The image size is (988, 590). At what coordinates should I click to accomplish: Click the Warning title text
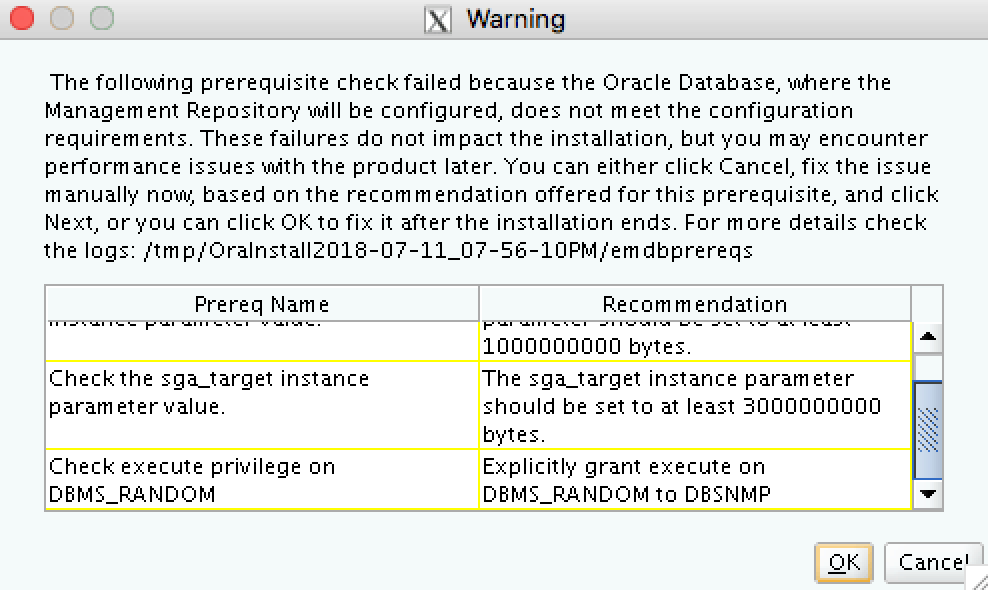click(515, 19)
